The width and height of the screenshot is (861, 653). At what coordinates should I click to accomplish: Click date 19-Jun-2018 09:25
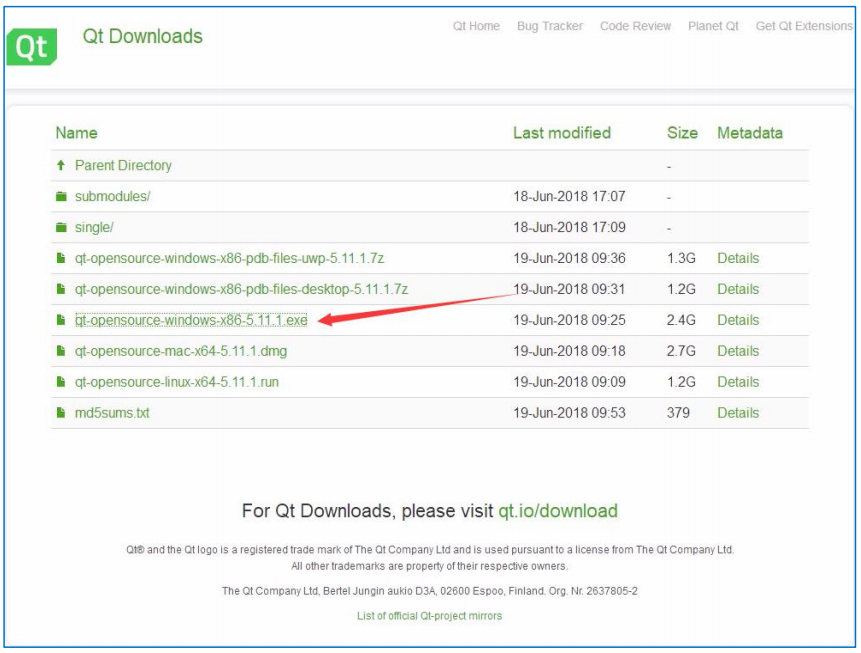(x=569, y=320)
